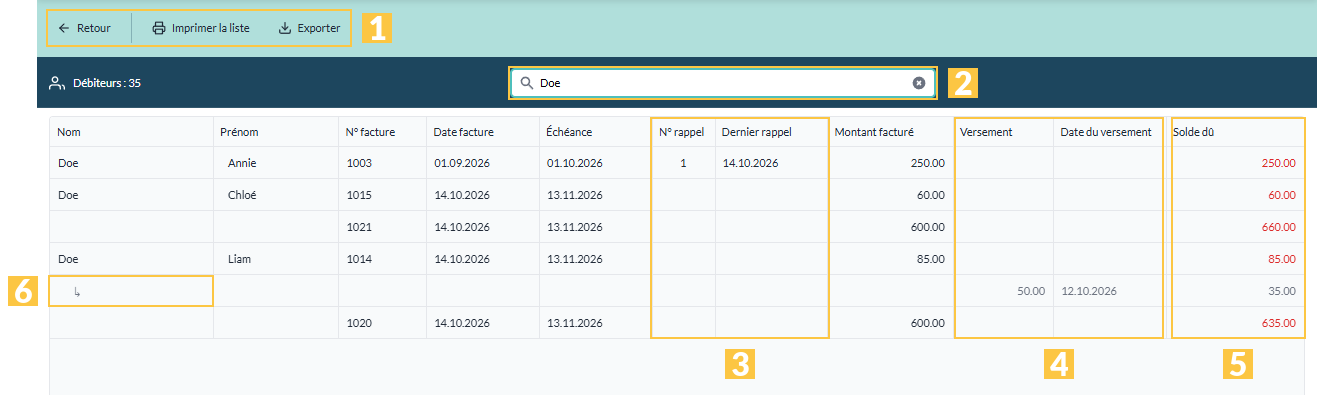Click the Échéance column header

569,132
